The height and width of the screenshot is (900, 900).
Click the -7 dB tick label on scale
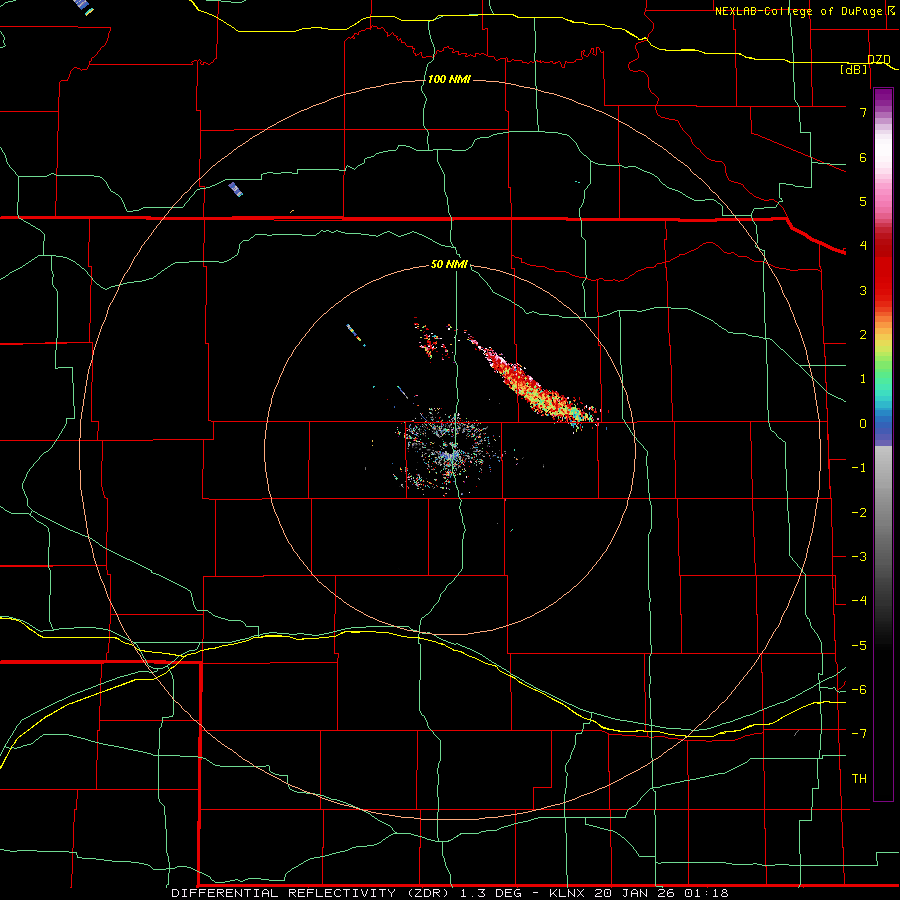859,734
